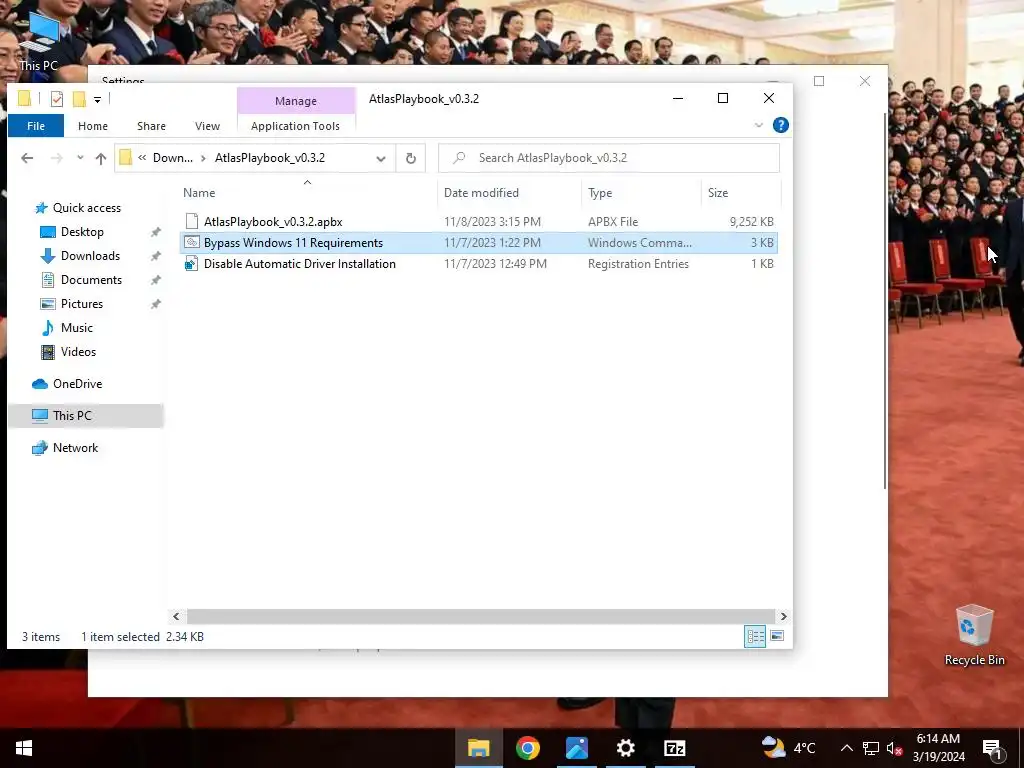Open 7-Zip from the taskbar
This screenshot has width=1024, height=768.
pos(675,748)
